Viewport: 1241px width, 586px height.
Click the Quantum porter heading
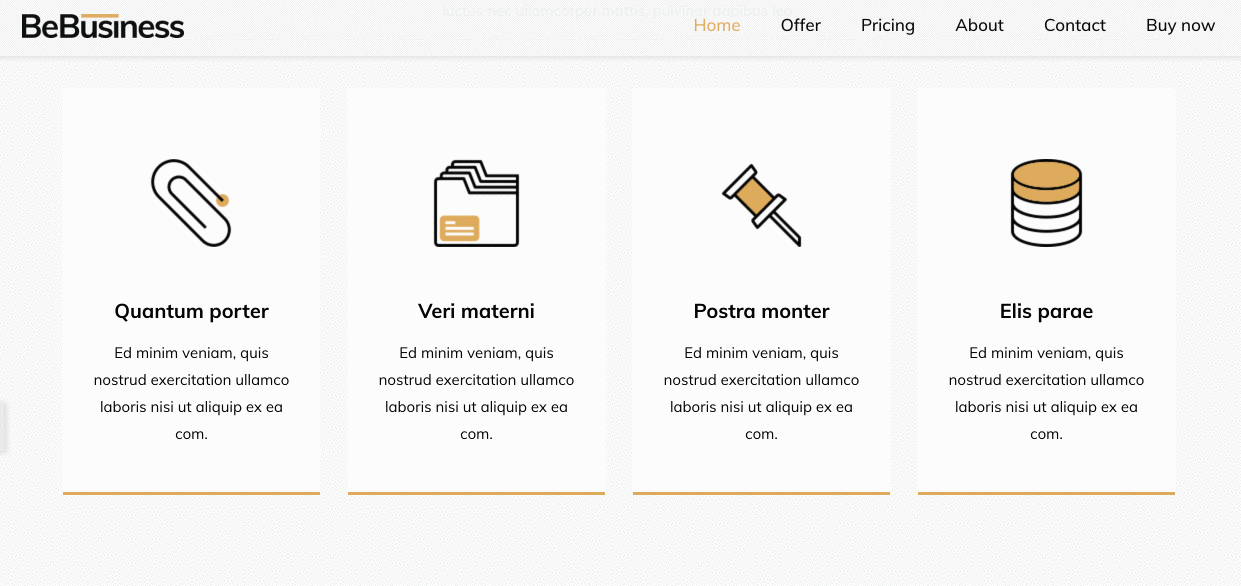pyautogui.click(x=191, y=311)
